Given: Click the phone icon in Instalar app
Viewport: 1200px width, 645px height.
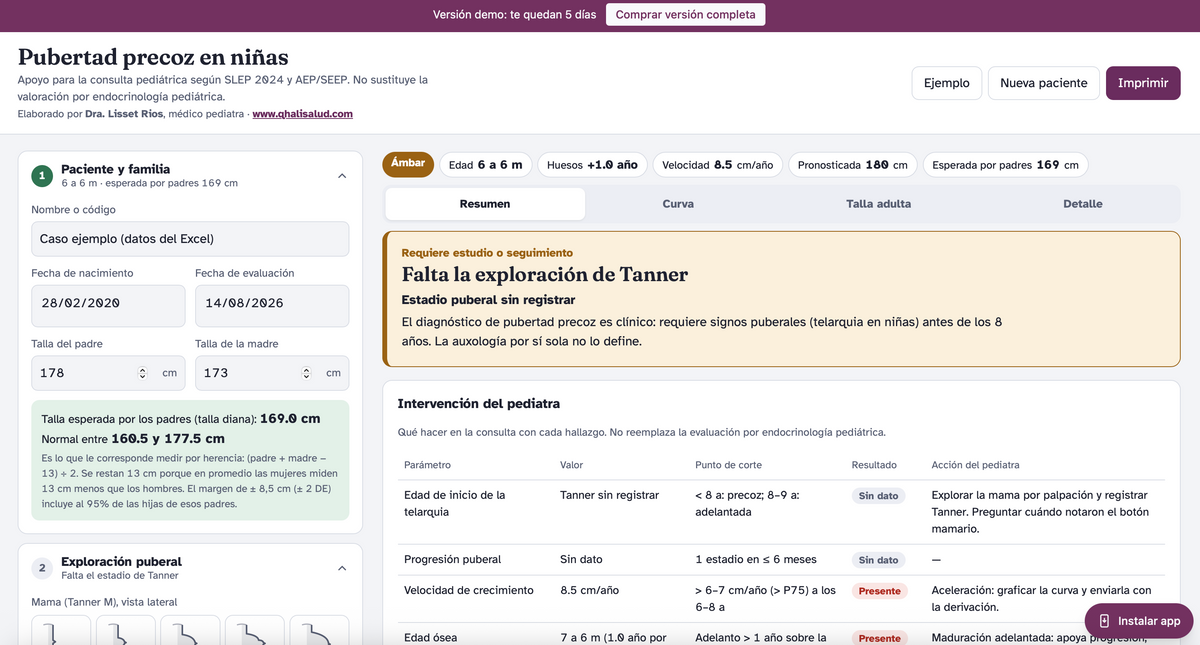Looking at the screenshot, I should coord(1104,621).
